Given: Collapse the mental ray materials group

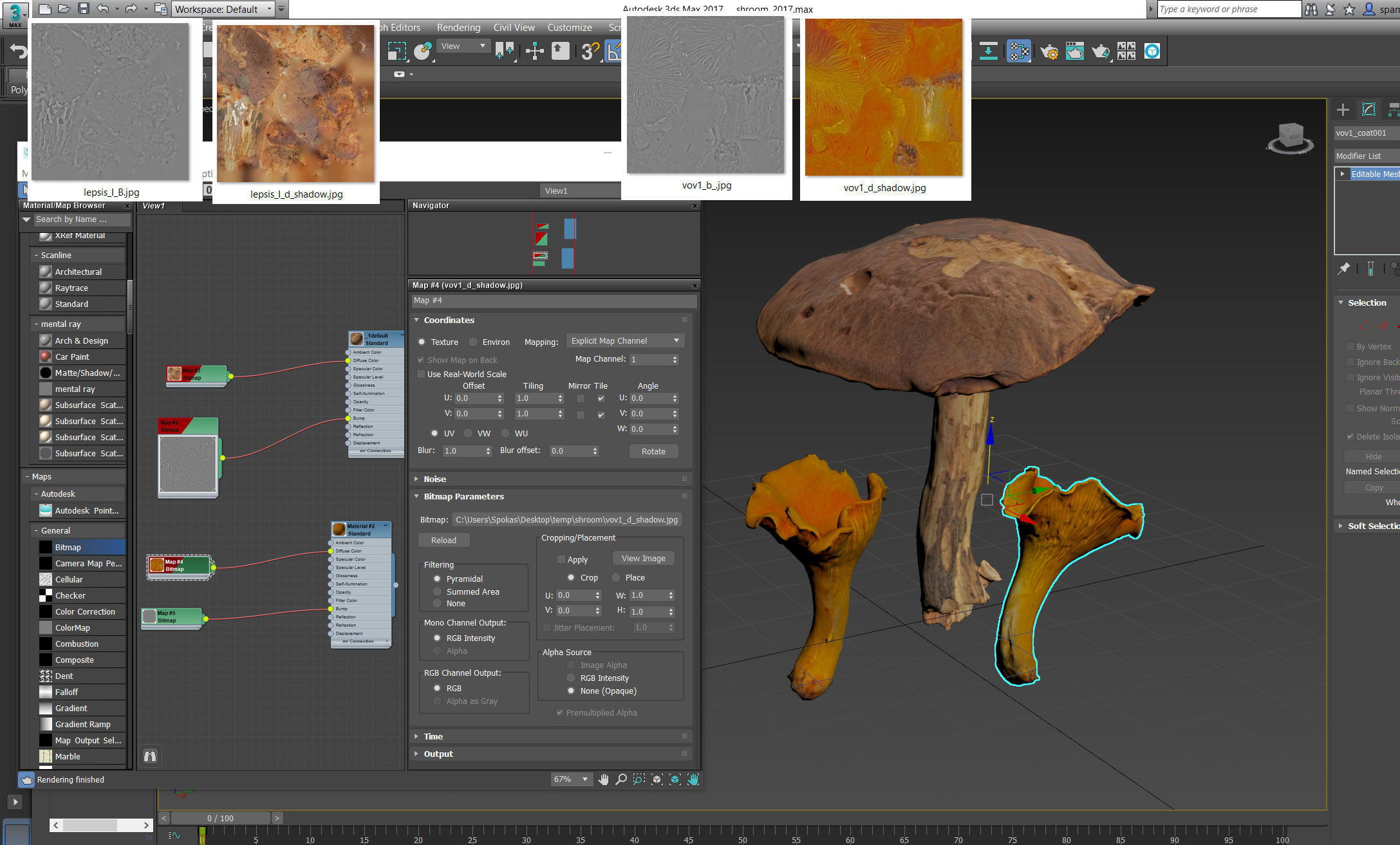Looking at the screenshot, I should coord(37,324).
